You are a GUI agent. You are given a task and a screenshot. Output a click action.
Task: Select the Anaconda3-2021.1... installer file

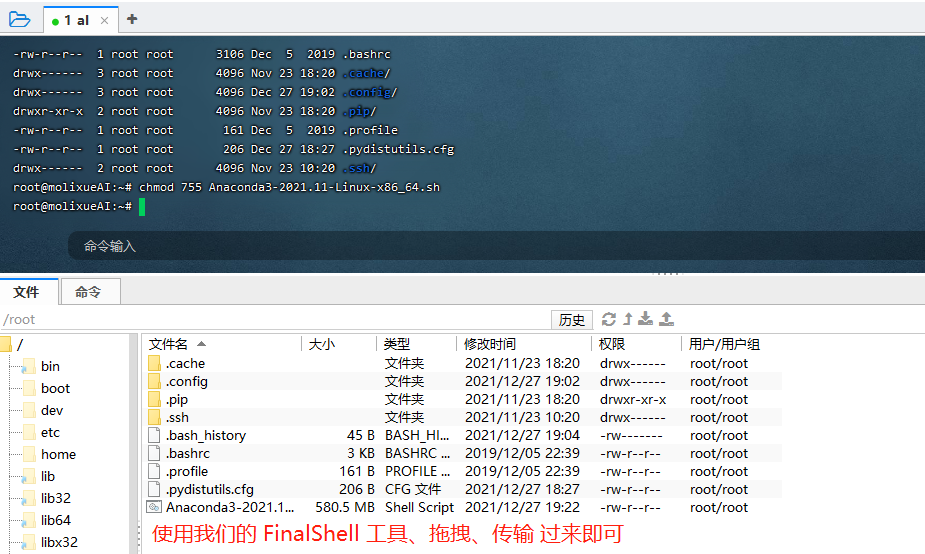point(463,507)
